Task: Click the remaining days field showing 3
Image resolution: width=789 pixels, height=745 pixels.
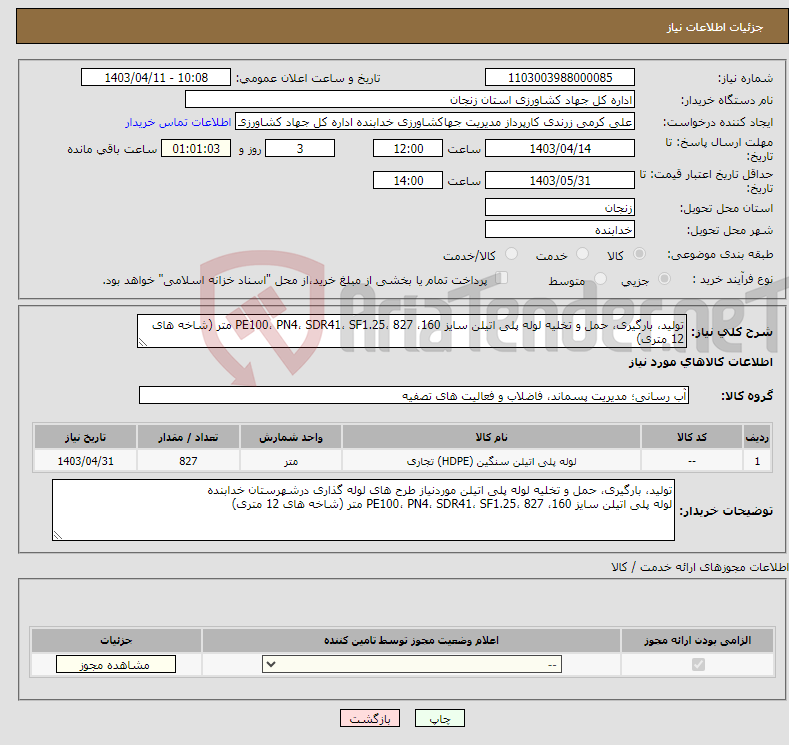Action: click(300, 148)
